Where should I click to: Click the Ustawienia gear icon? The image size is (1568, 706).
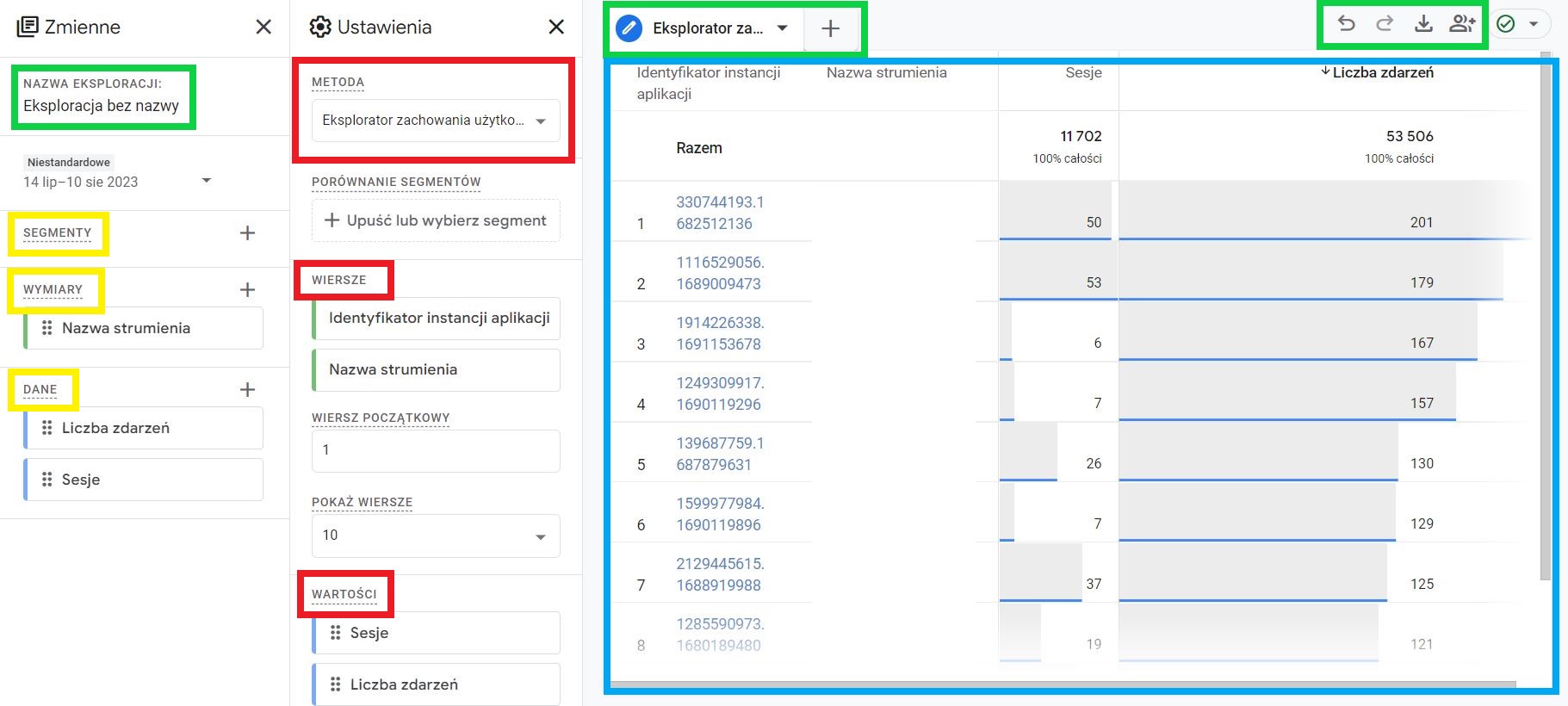pos(320,27)
